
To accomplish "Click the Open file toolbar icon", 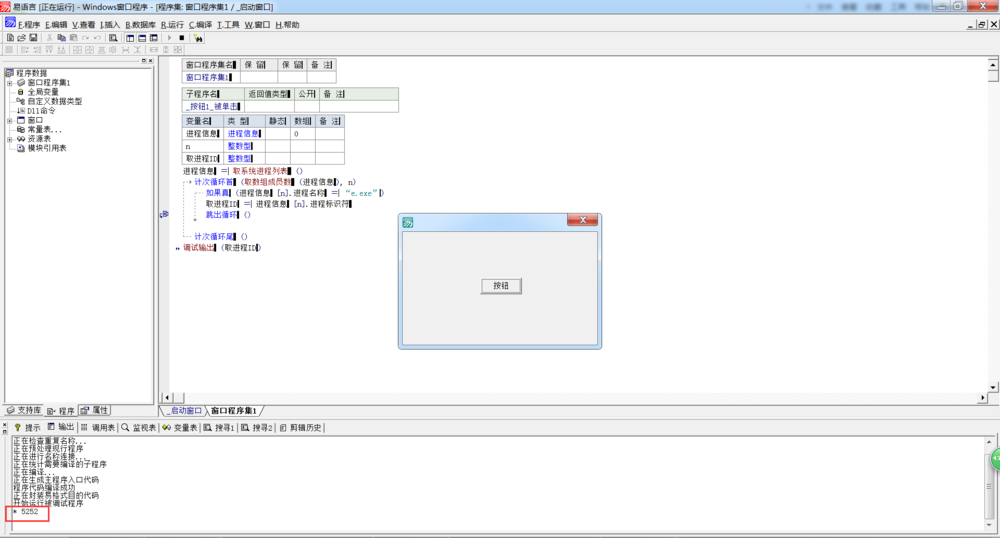I will point(21,38).
